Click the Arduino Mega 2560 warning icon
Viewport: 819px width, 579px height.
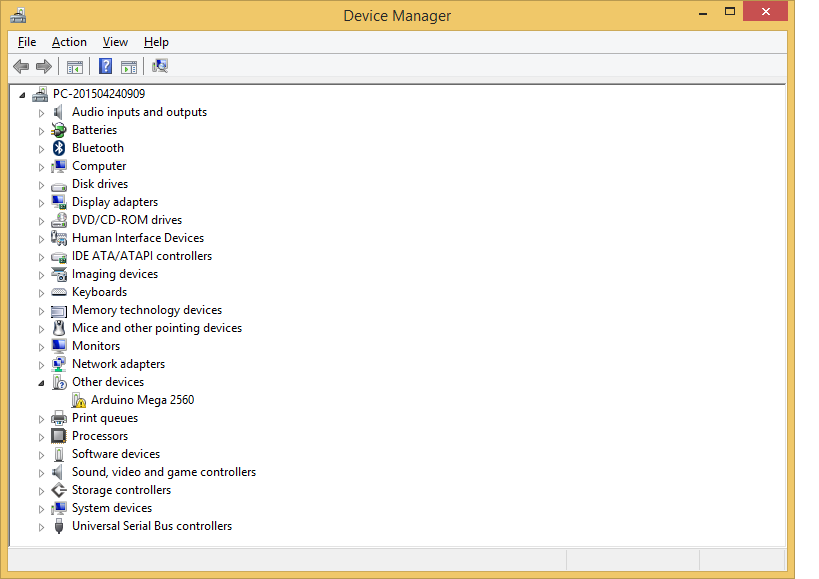[x=78, y=400]
